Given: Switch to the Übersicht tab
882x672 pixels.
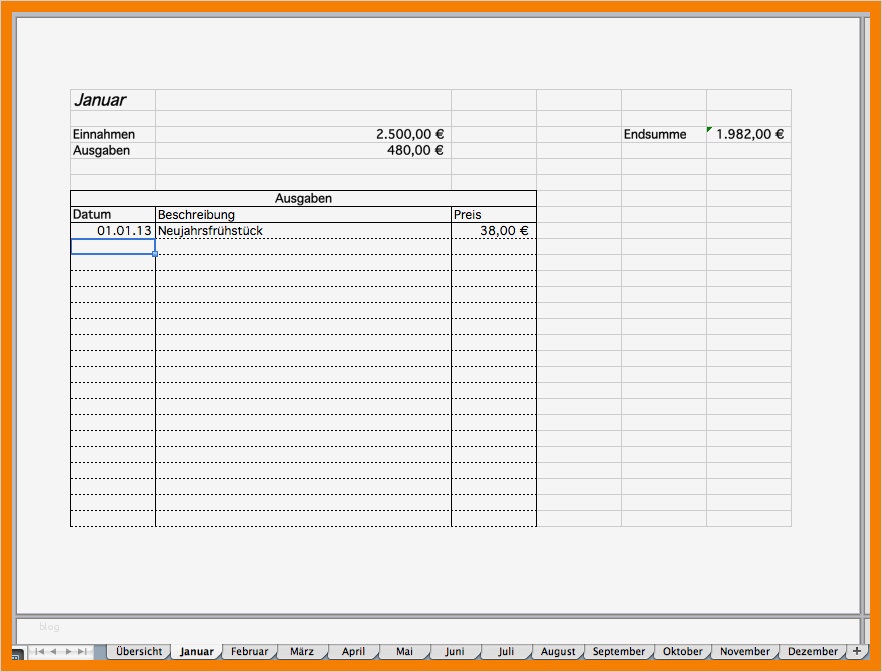Looking at the screenshot, I should pyautogui.click(x=139, y=651).
